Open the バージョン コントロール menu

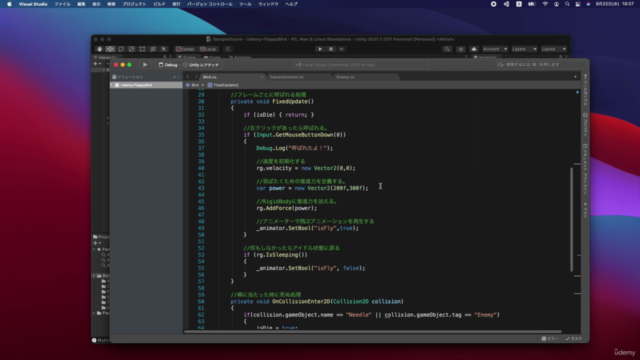point(209,4)
